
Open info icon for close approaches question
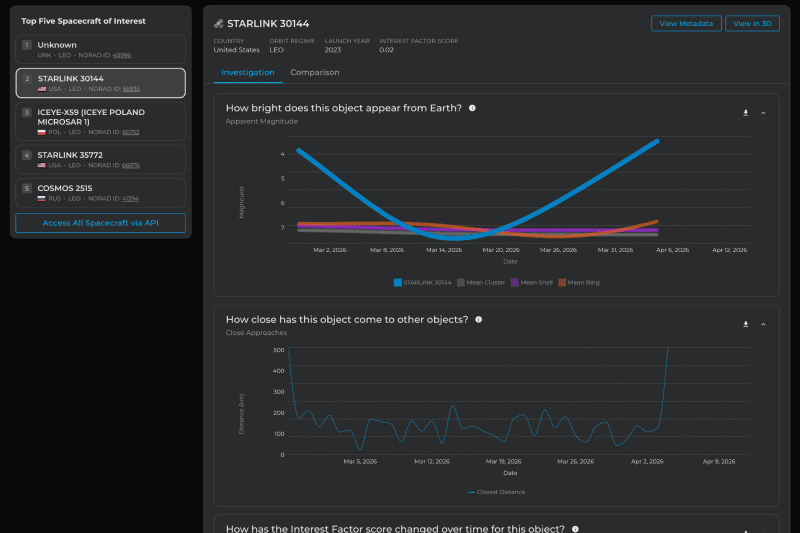coord(479,319)
